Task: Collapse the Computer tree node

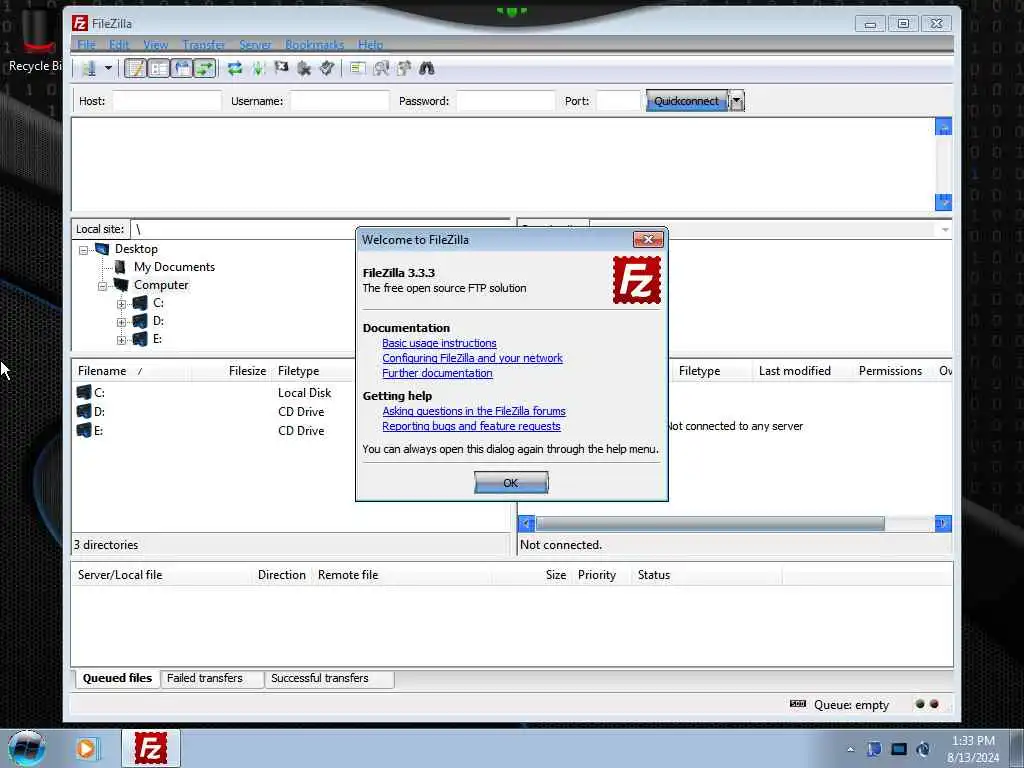Action: [x=103, y=286]
